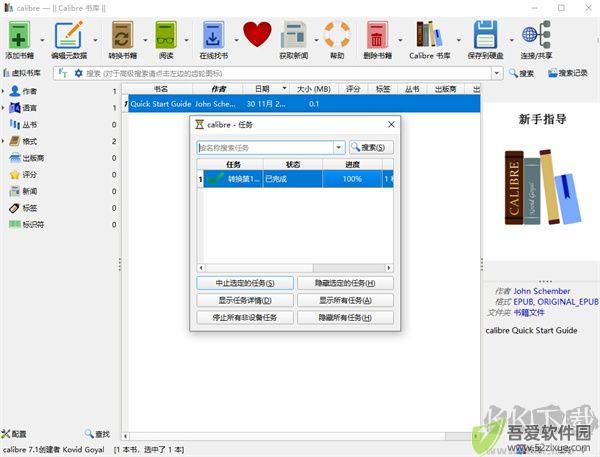The image size is (600, 457).
Task: Click the Connect/share (连接/共享) icon
Action: click(536, 35)
